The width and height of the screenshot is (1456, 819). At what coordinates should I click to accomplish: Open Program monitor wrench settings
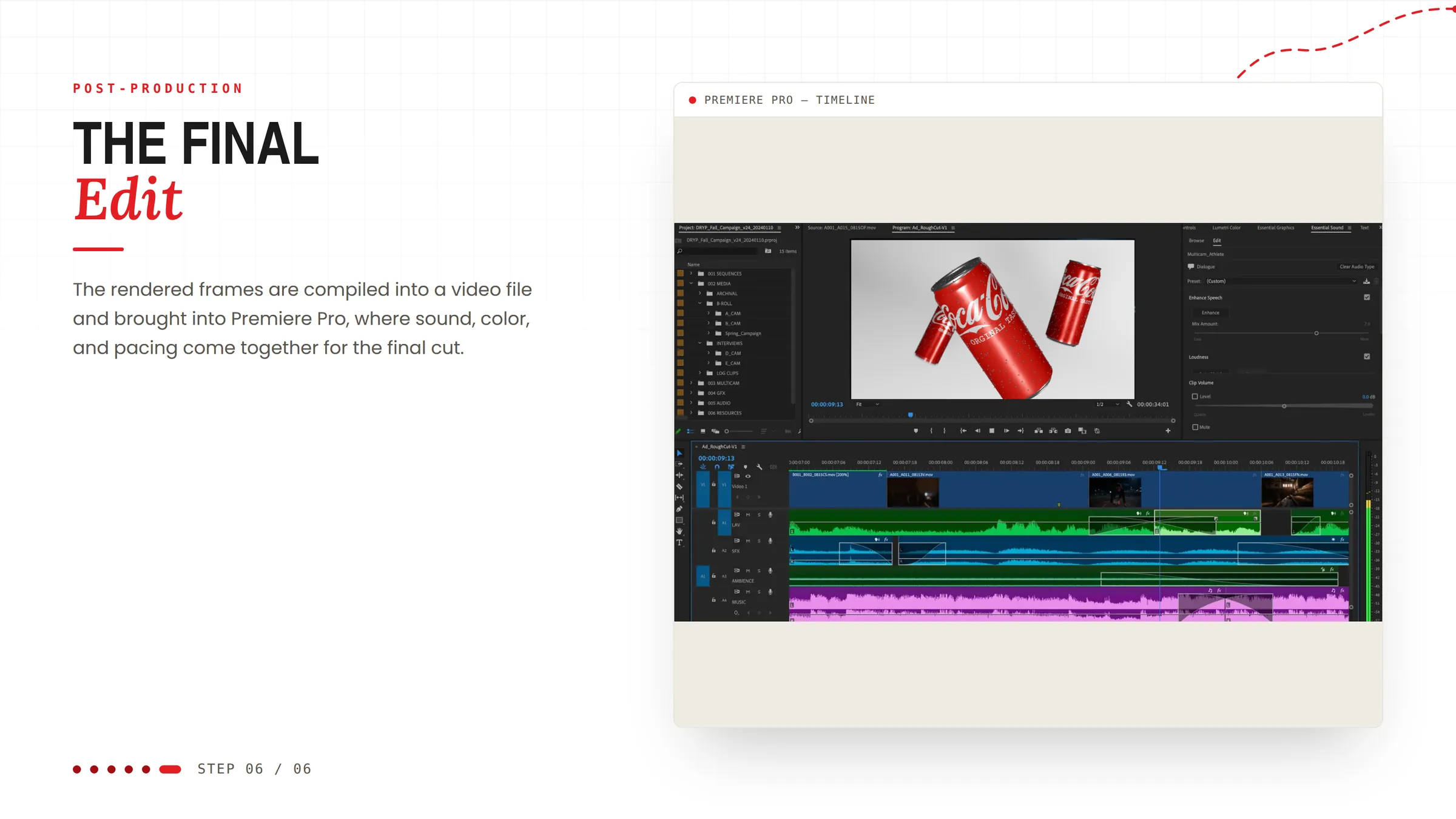tap(1129, 404)
